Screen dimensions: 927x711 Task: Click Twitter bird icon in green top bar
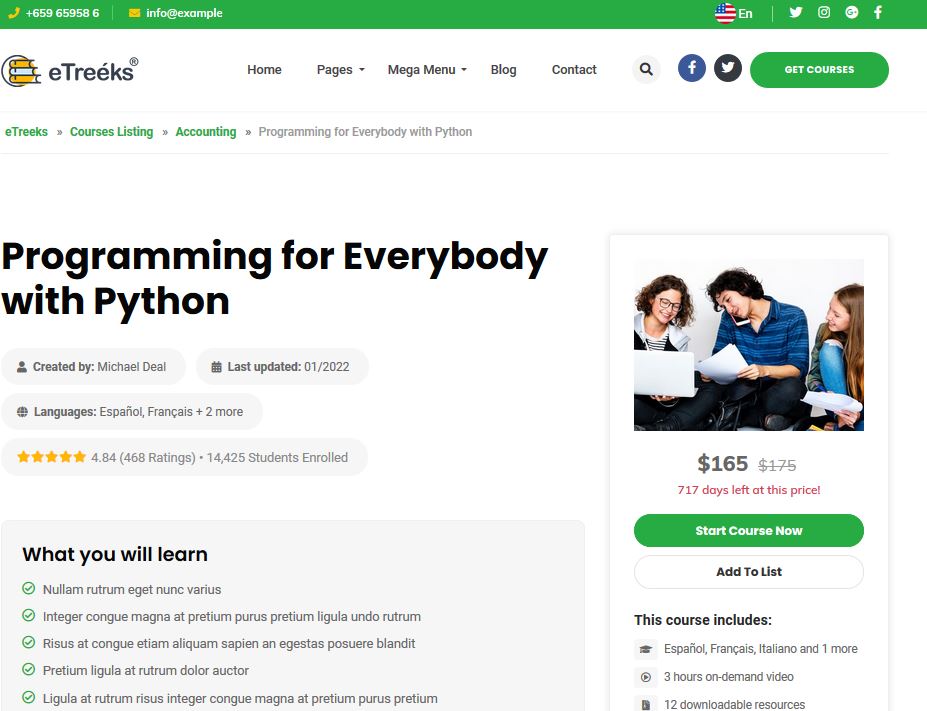click(796, 12)
